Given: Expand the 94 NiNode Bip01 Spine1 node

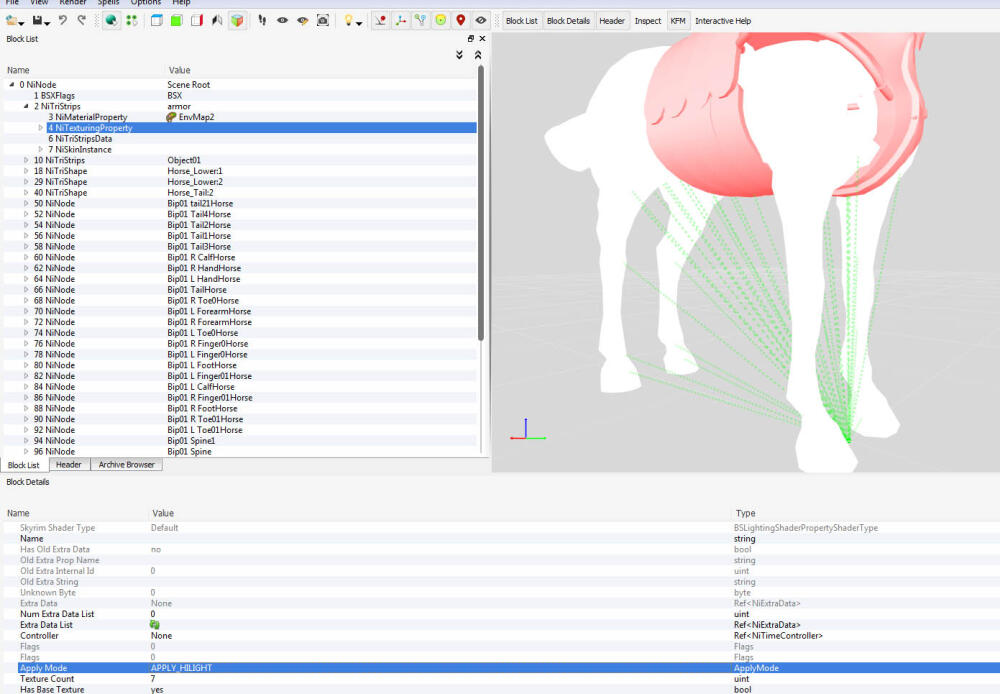Looking at the screenshot, I should tap(26, 441).
